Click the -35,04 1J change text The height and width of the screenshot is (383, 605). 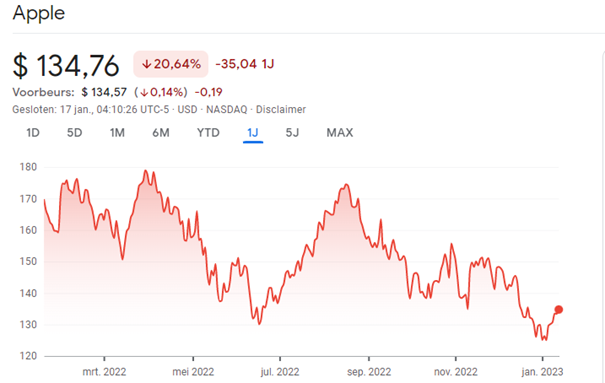point(245,64)
